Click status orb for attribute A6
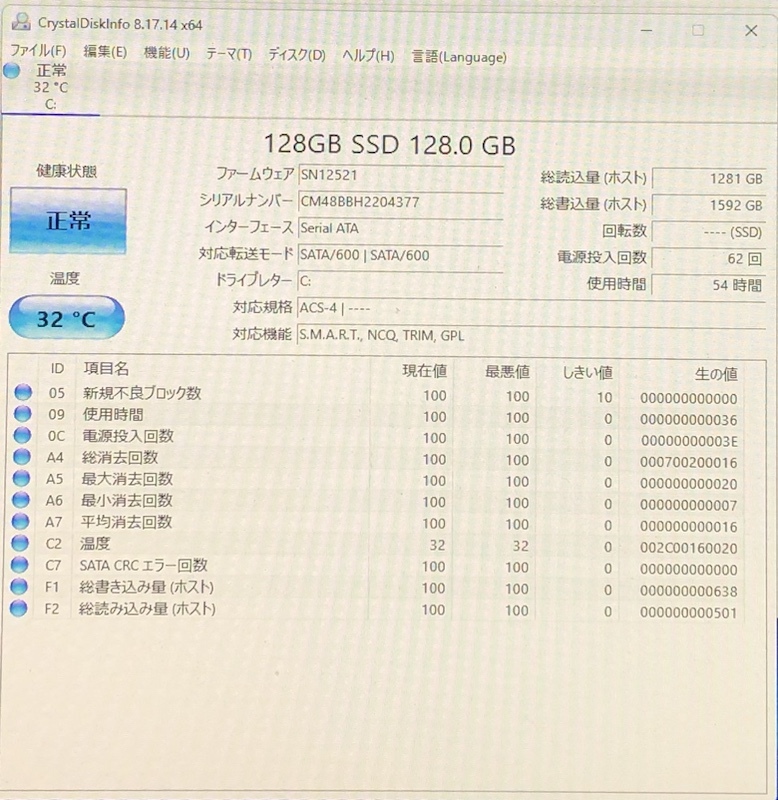The width and height of the screenshot is (778, 800). 20,499
